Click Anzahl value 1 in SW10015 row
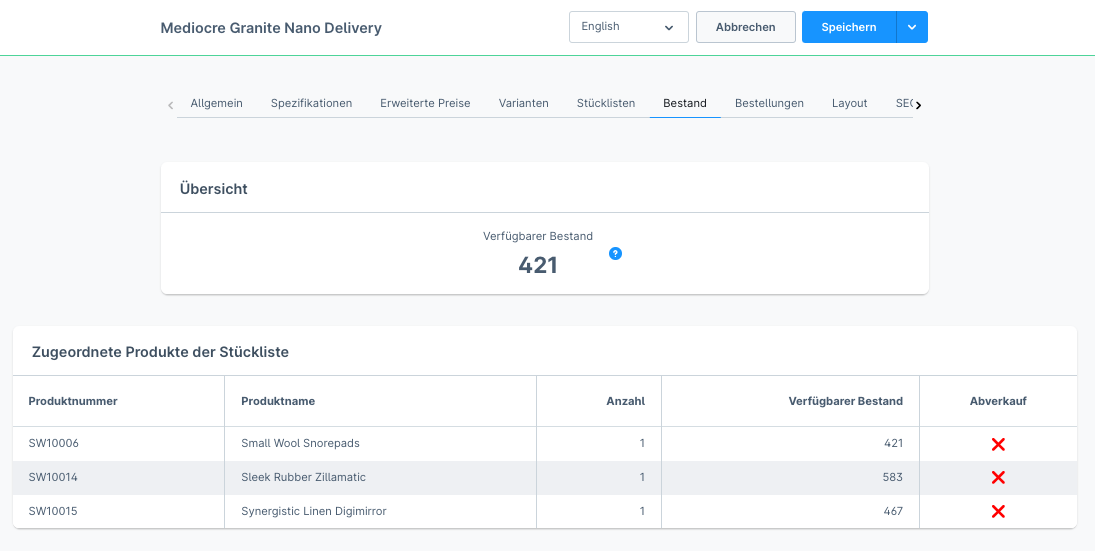This screenshot has width=1095, height=551. pos(642,511)
